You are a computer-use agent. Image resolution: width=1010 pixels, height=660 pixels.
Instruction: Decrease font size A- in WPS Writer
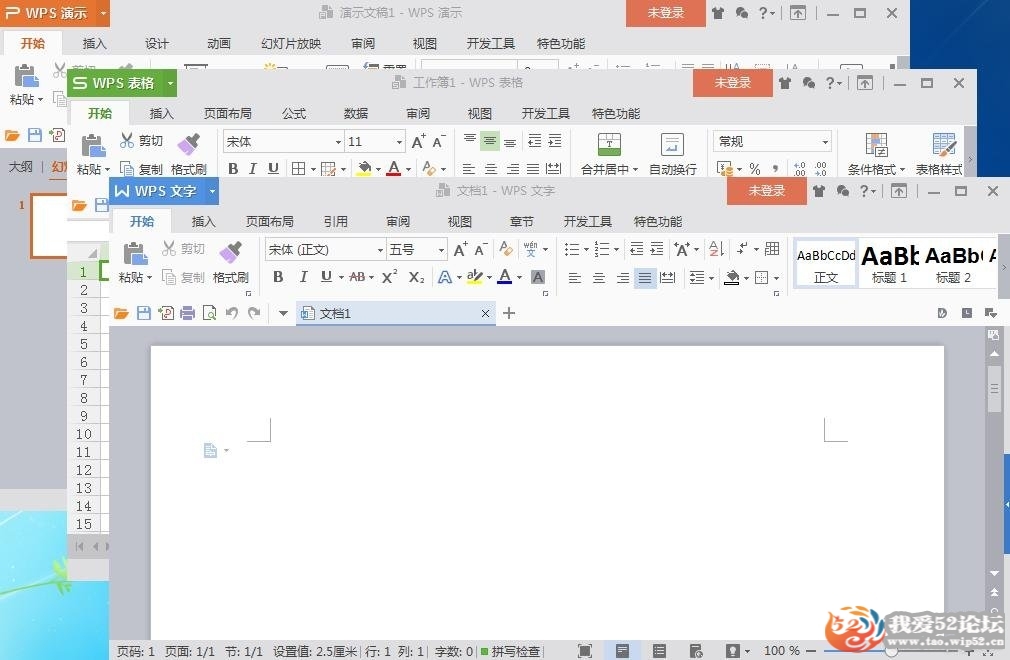[481, 249]
